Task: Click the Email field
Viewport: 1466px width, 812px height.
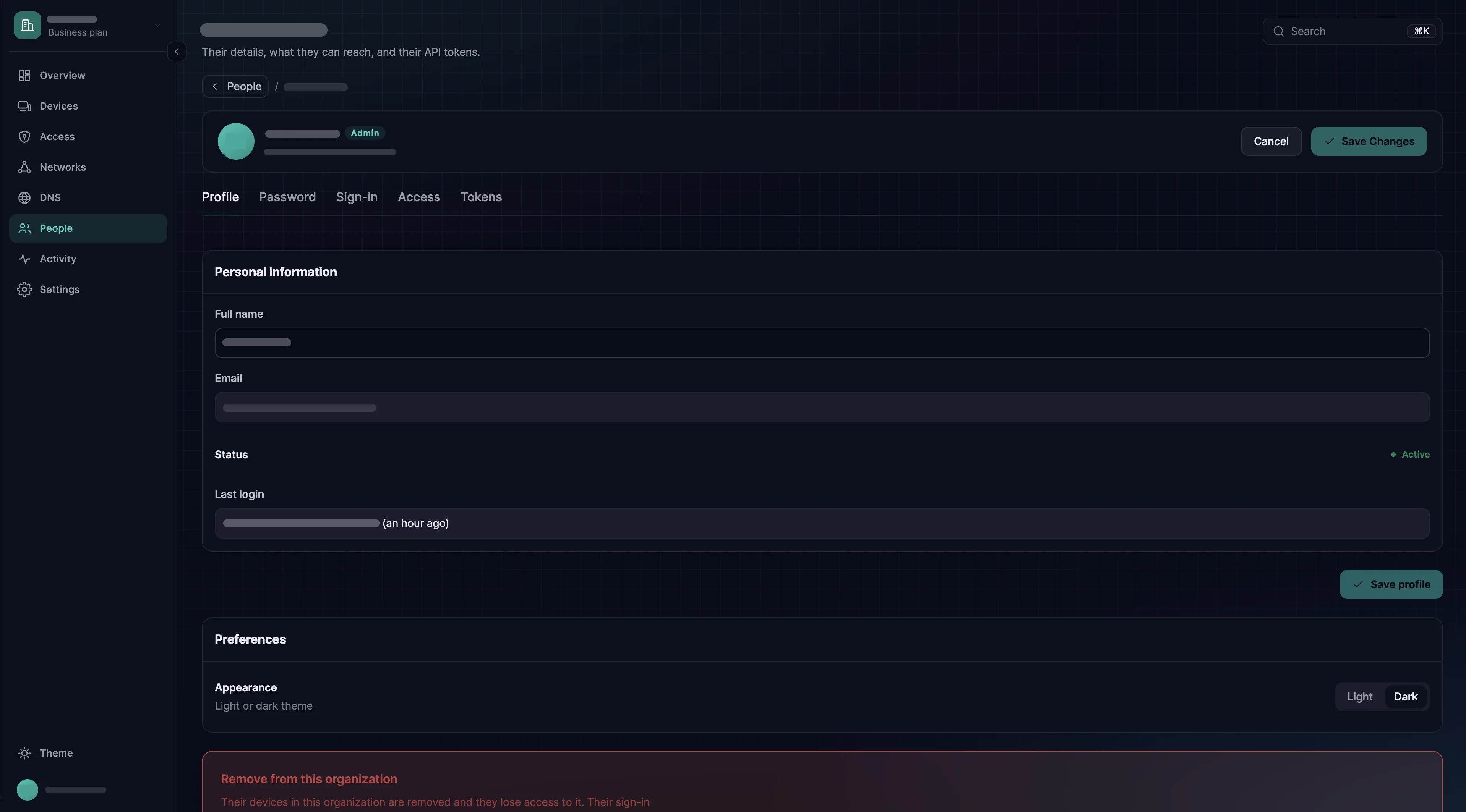Action: (x=822, y=407)
